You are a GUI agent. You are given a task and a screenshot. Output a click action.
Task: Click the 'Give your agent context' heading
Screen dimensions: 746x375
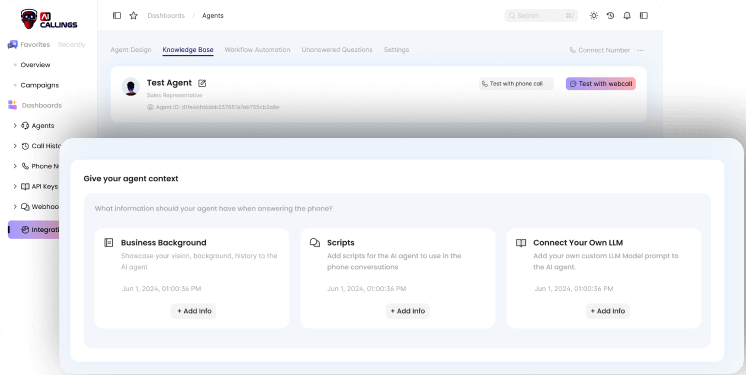131,178
